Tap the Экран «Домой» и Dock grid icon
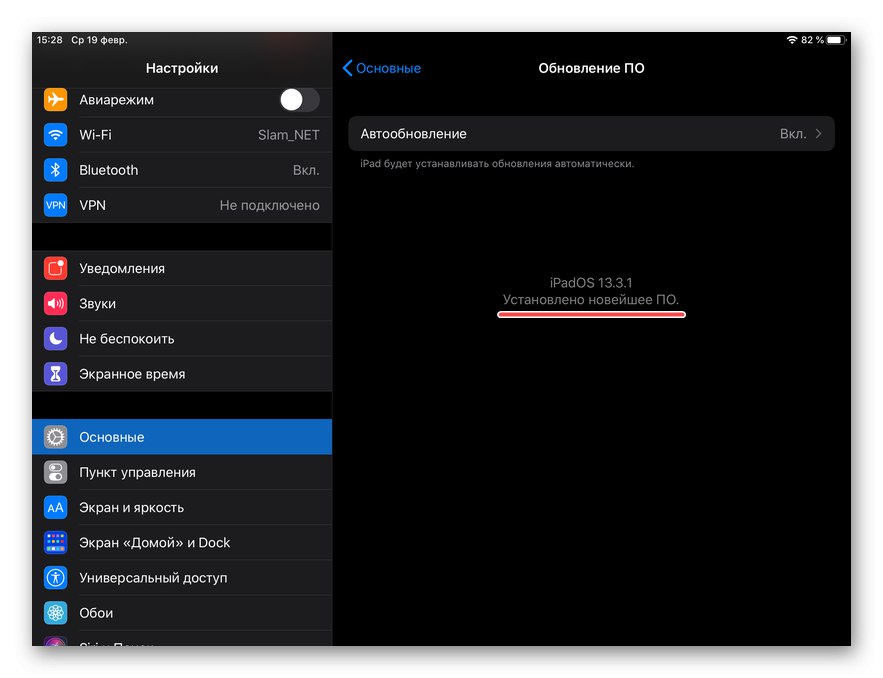Viewport: 883px width, 678px height. (x=55, y=543)
